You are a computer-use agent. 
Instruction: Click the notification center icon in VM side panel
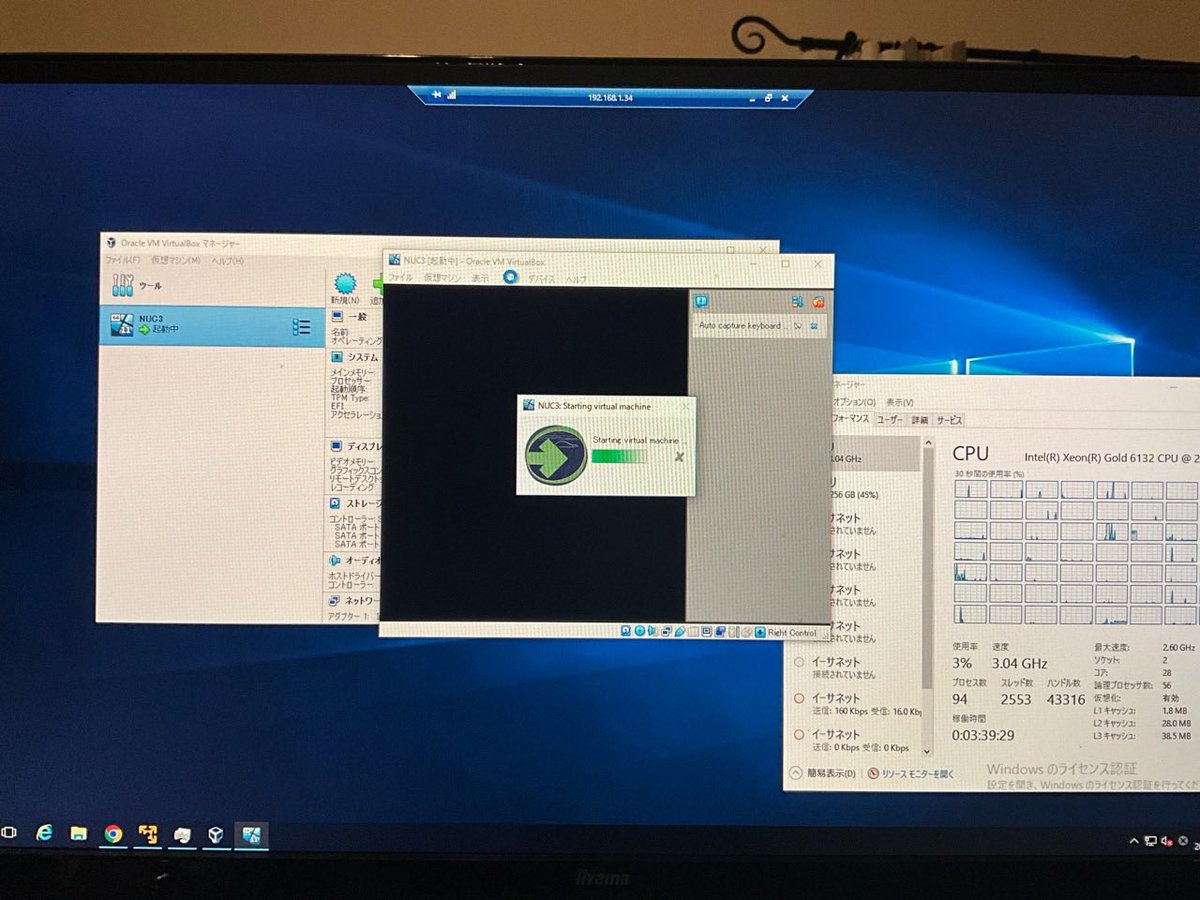coord(702,300)
